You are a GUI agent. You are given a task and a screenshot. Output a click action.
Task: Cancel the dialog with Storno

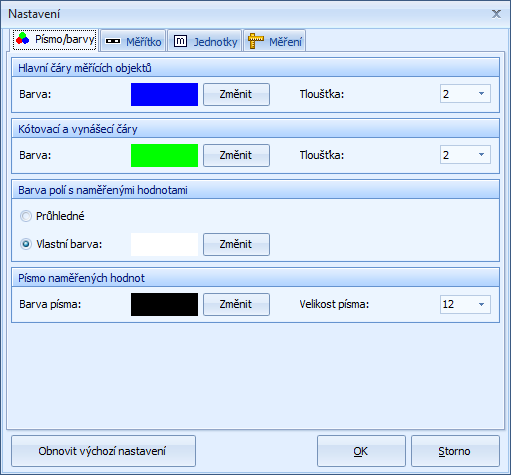pyautogui.click(x=455, y=451)
